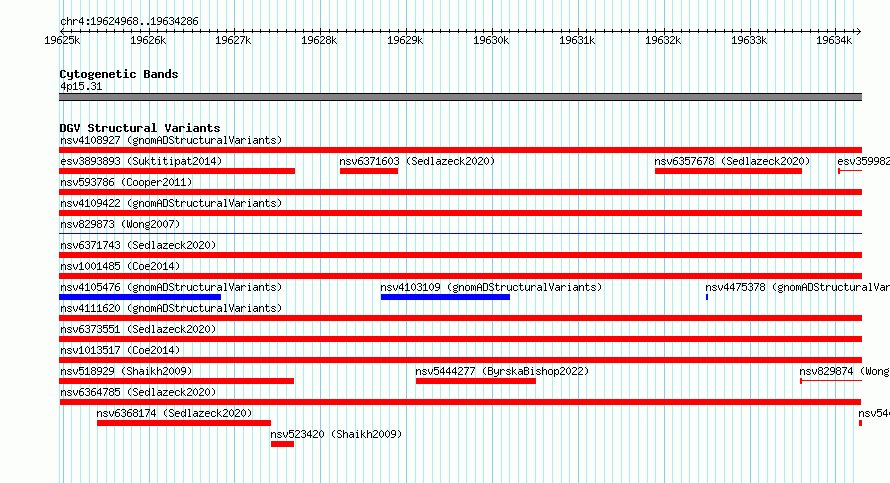Click the 19627k ruler position label
This screenshot has height=483, width=890.
(x=233, y=40)
